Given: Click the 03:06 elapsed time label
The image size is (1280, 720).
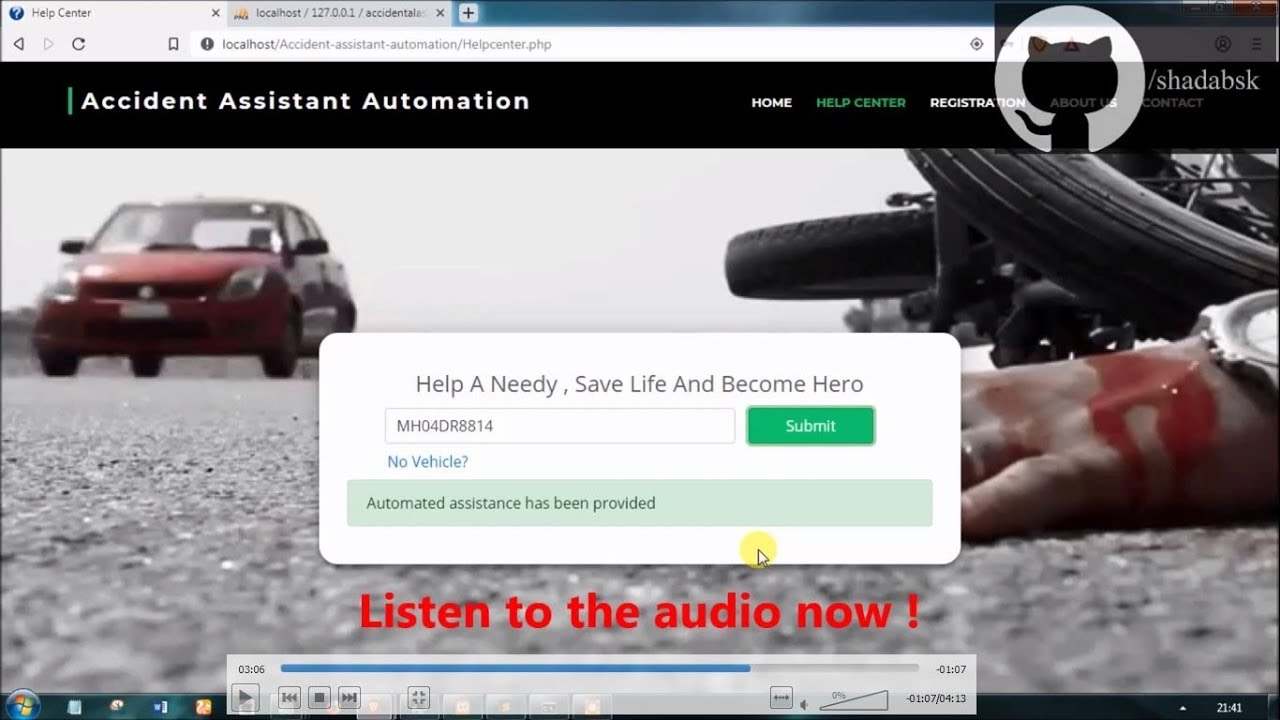Looking at the screenshot, I should [x=251, y=669].
